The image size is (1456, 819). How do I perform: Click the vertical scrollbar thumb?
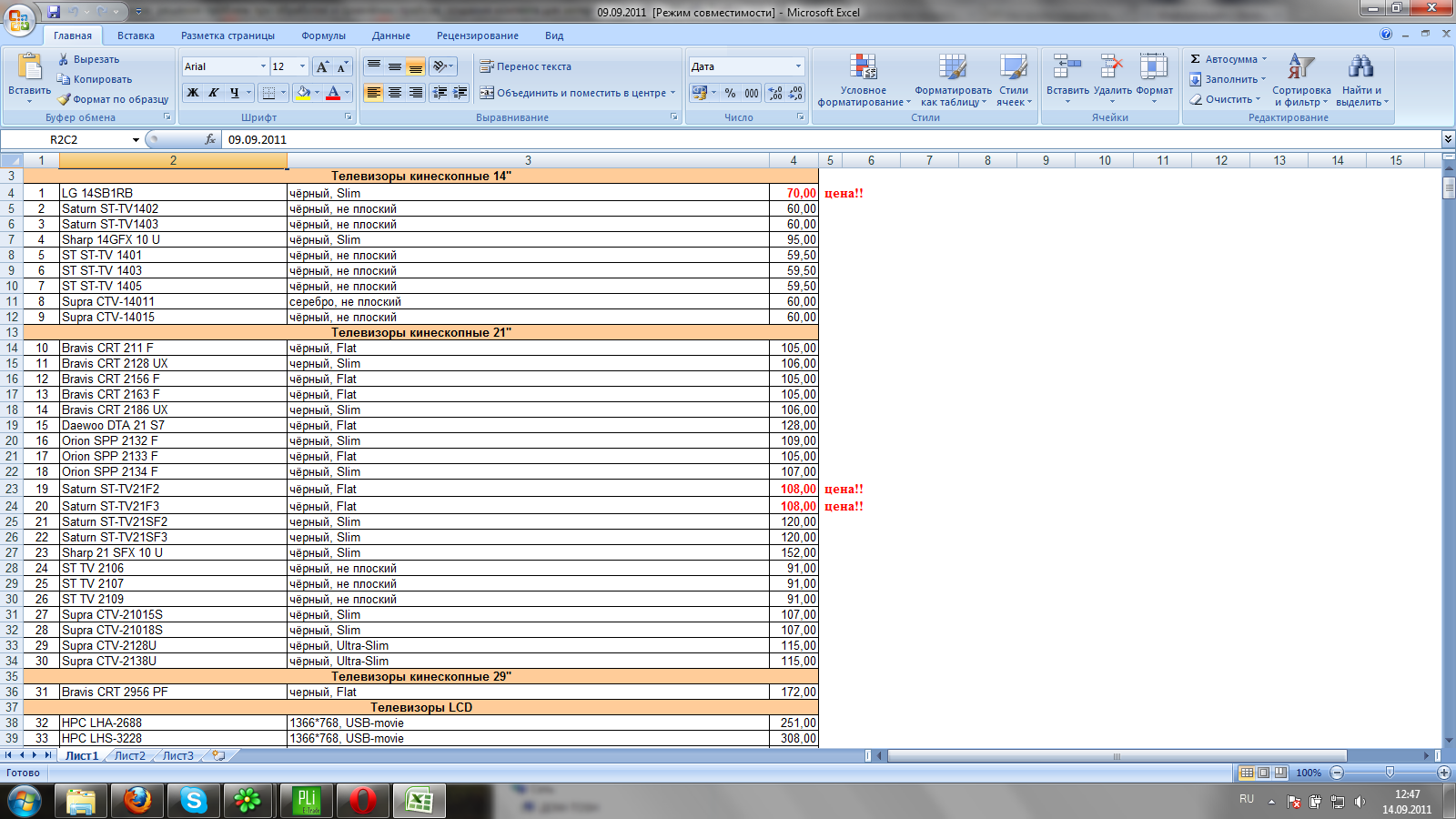pos(1448,188)
